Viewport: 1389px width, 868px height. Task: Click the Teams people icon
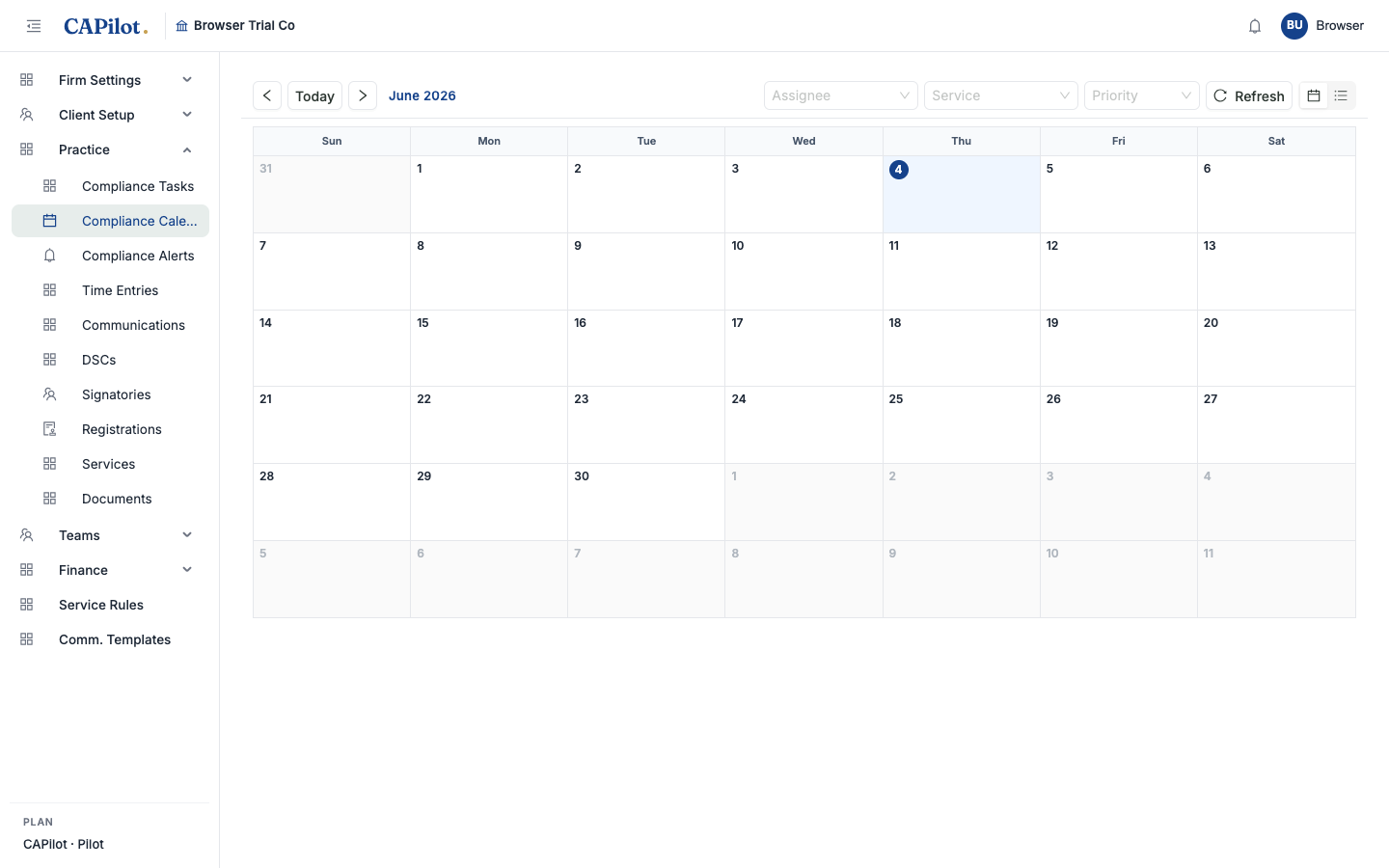[27, 535]
